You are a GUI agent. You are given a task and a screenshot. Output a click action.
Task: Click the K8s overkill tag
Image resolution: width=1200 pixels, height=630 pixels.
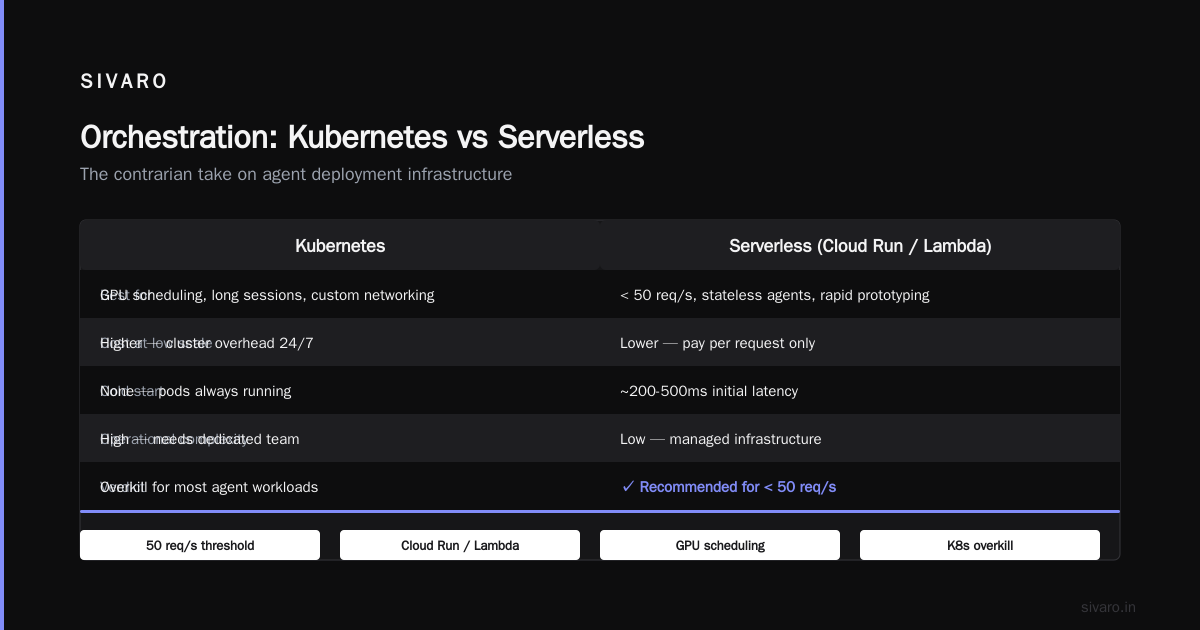980,545
